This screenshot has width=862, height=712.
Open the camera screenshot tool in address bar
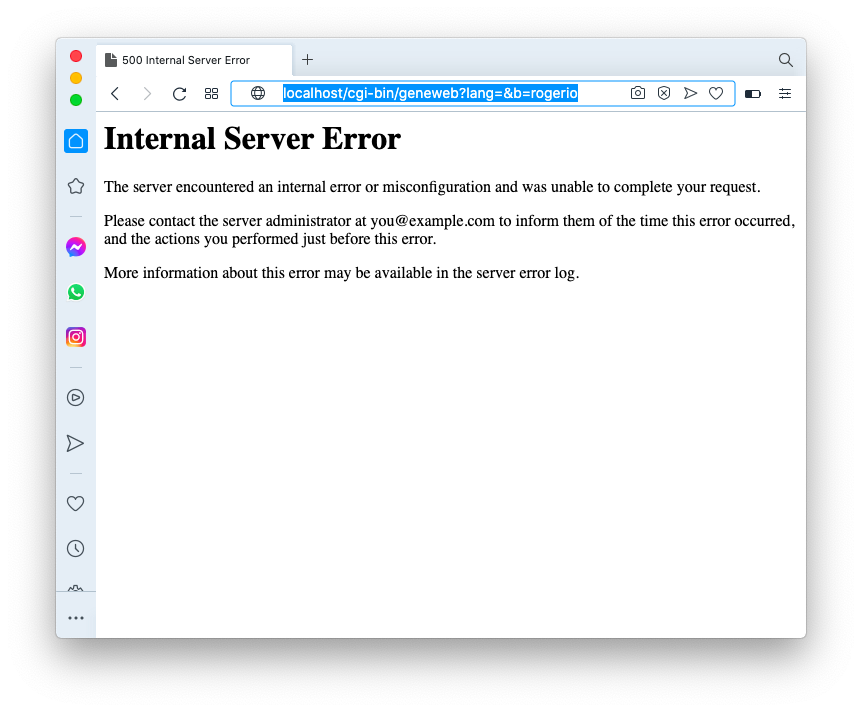638,92
